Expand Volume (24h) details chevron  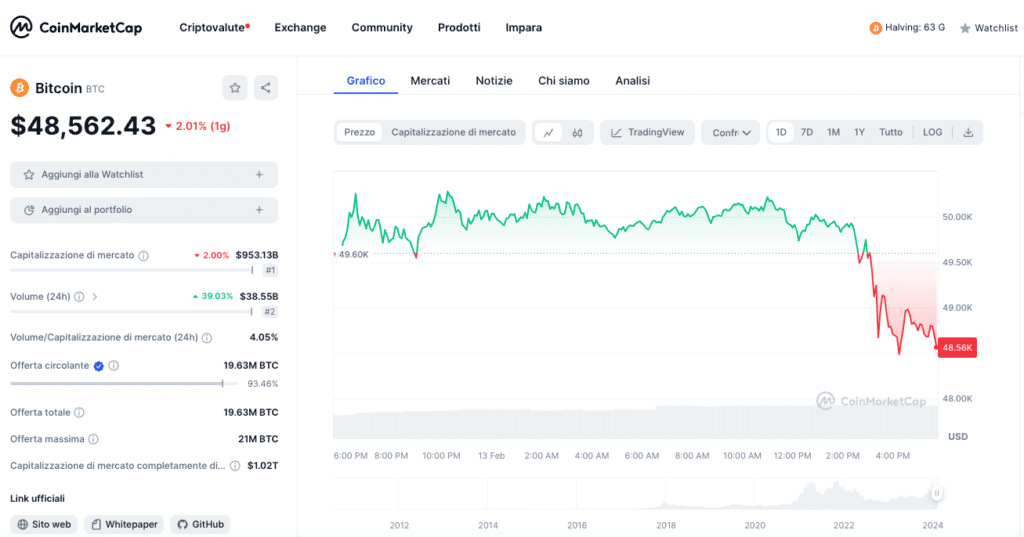coord(95,297)
